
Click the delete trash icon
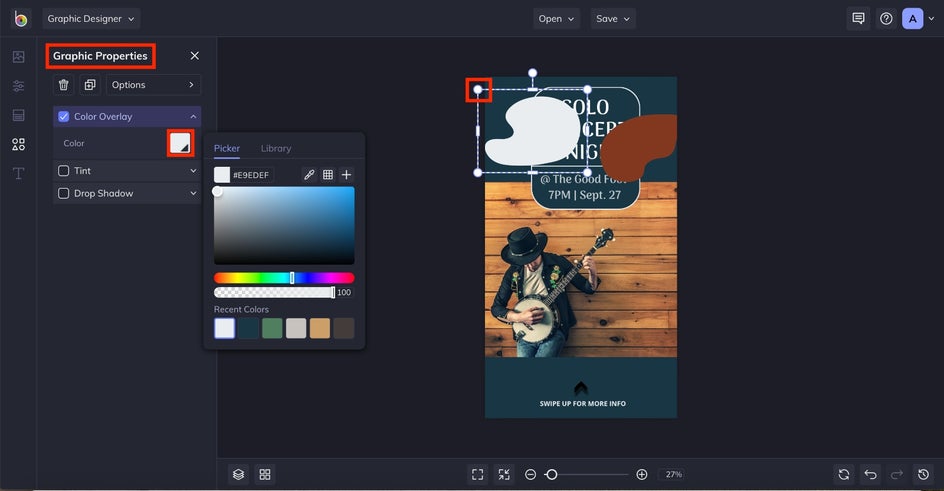coord(64,85)
